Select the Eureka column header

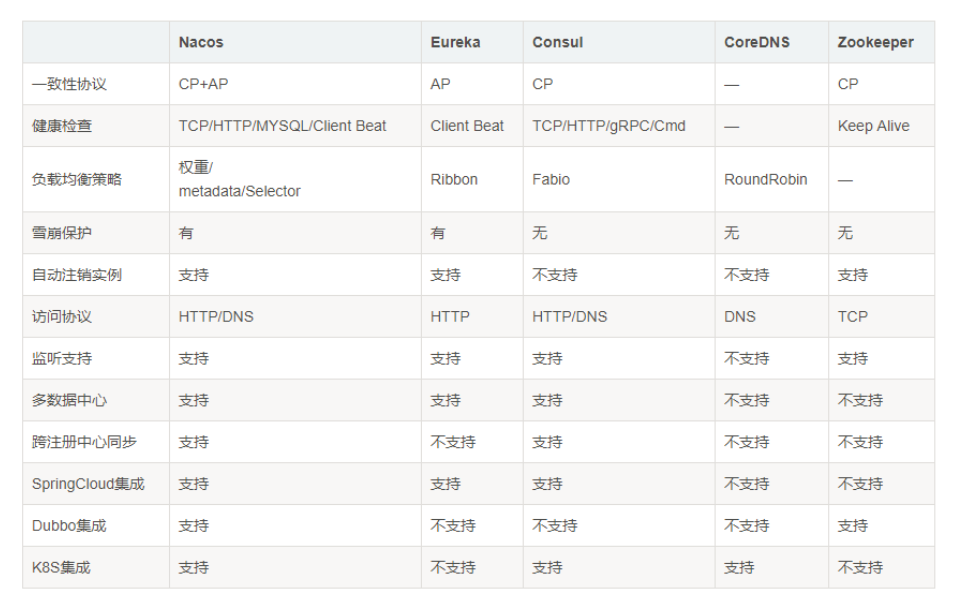455,42
